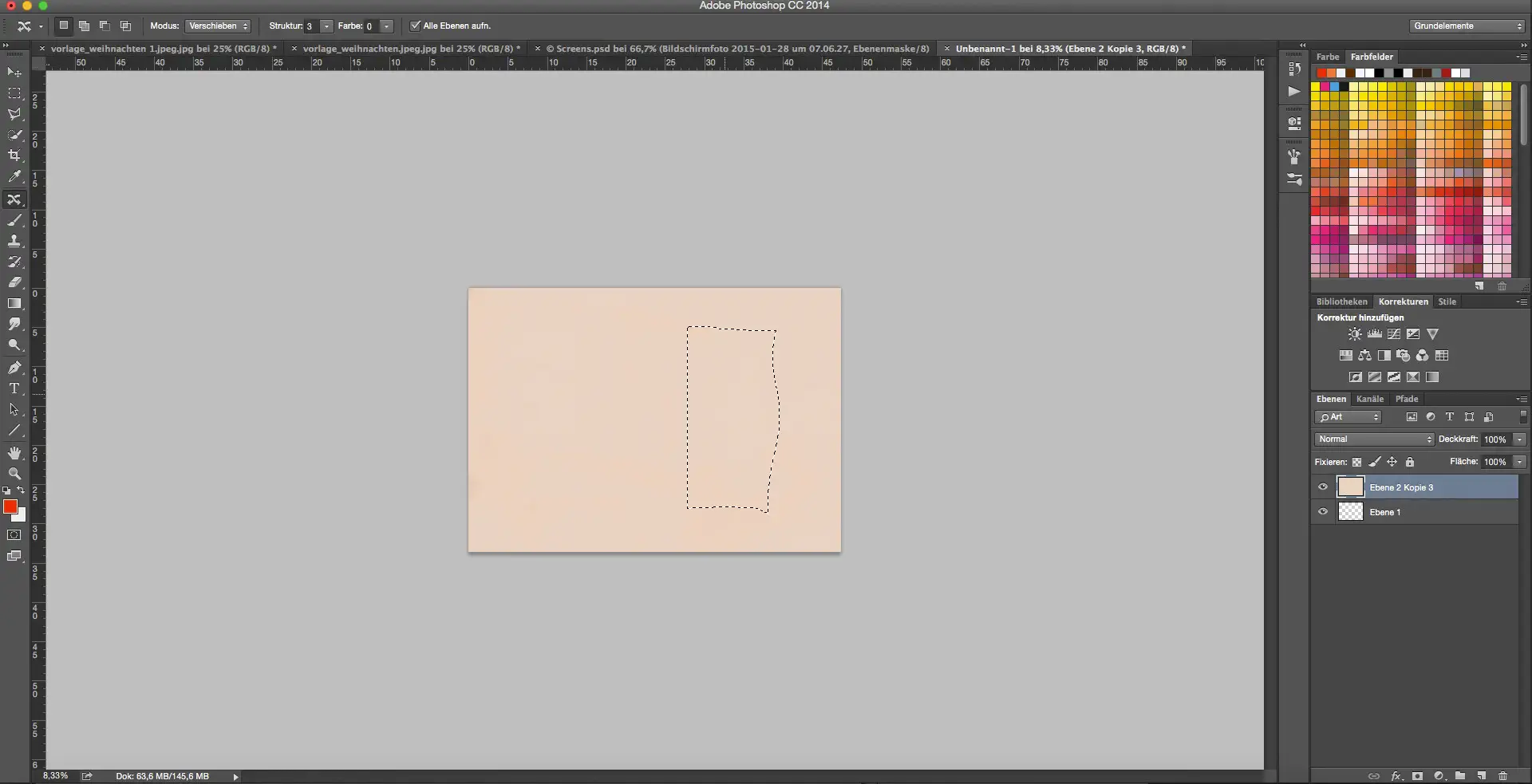Delete the selected layer via trash icon
1532x784 pixels.
click(1503, 776)
